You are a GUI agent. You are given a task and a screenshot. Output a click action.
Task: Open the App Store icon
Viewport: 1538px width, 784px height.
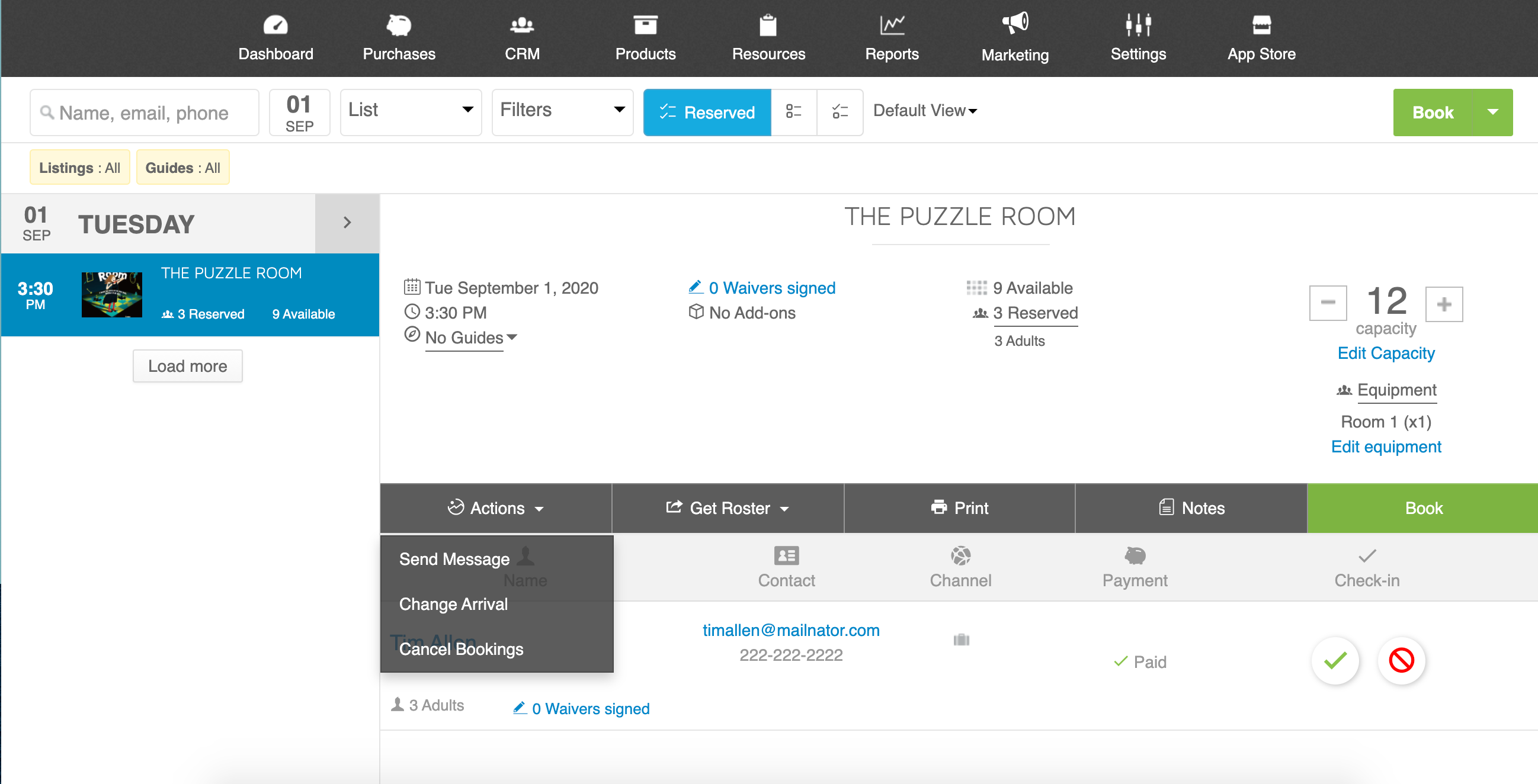1261,25
